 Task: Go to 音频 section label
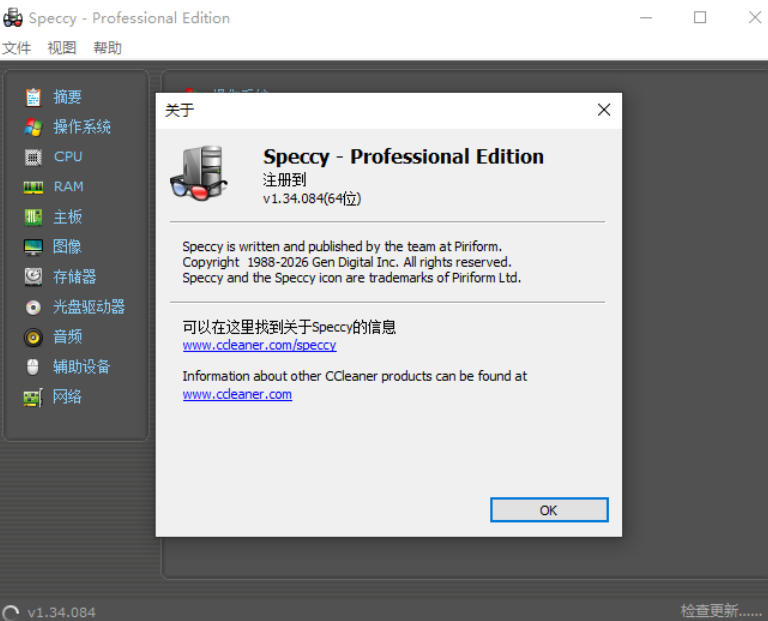[67, 337]
